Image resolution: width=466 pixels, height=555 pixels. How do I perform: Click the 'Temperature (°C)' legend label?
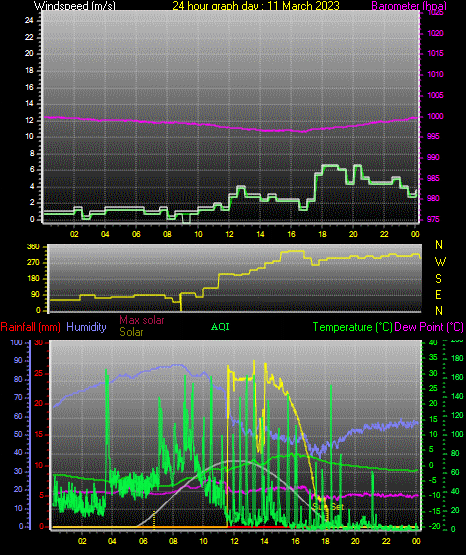353,327
